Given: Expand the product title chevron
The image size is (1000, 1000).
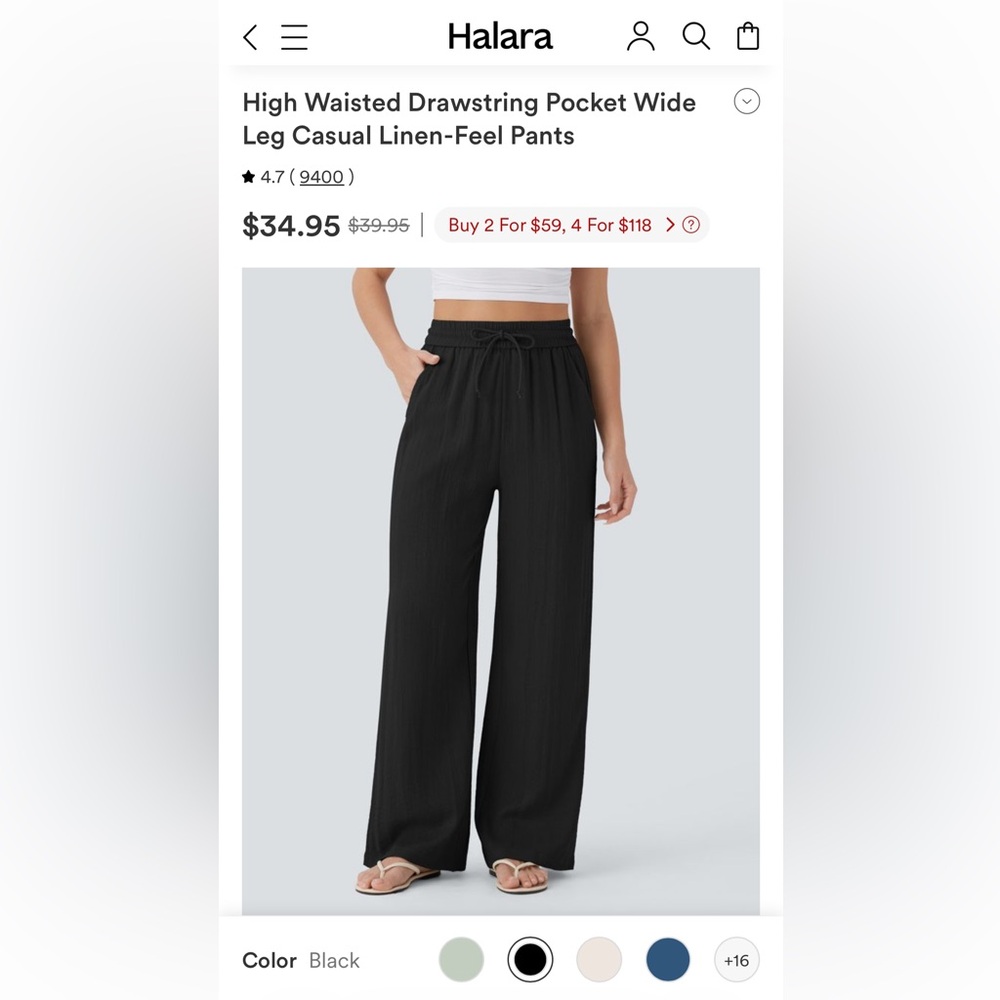Looking at the screenshot, I should [x=746, y=101].
